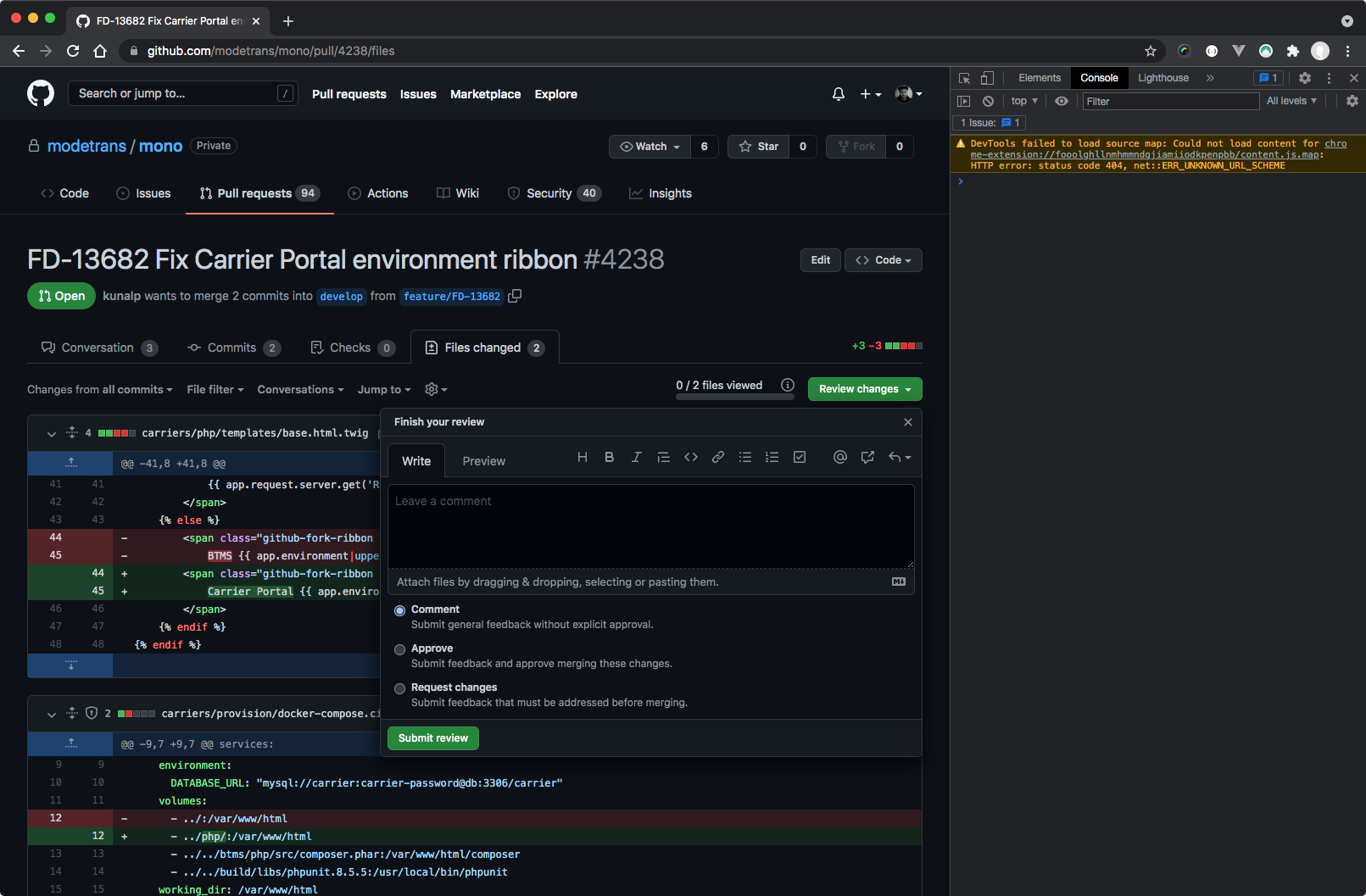Viewport: 1366px width, 896px height.
Task: Select Request changes option
Action: tap(399, 688)
